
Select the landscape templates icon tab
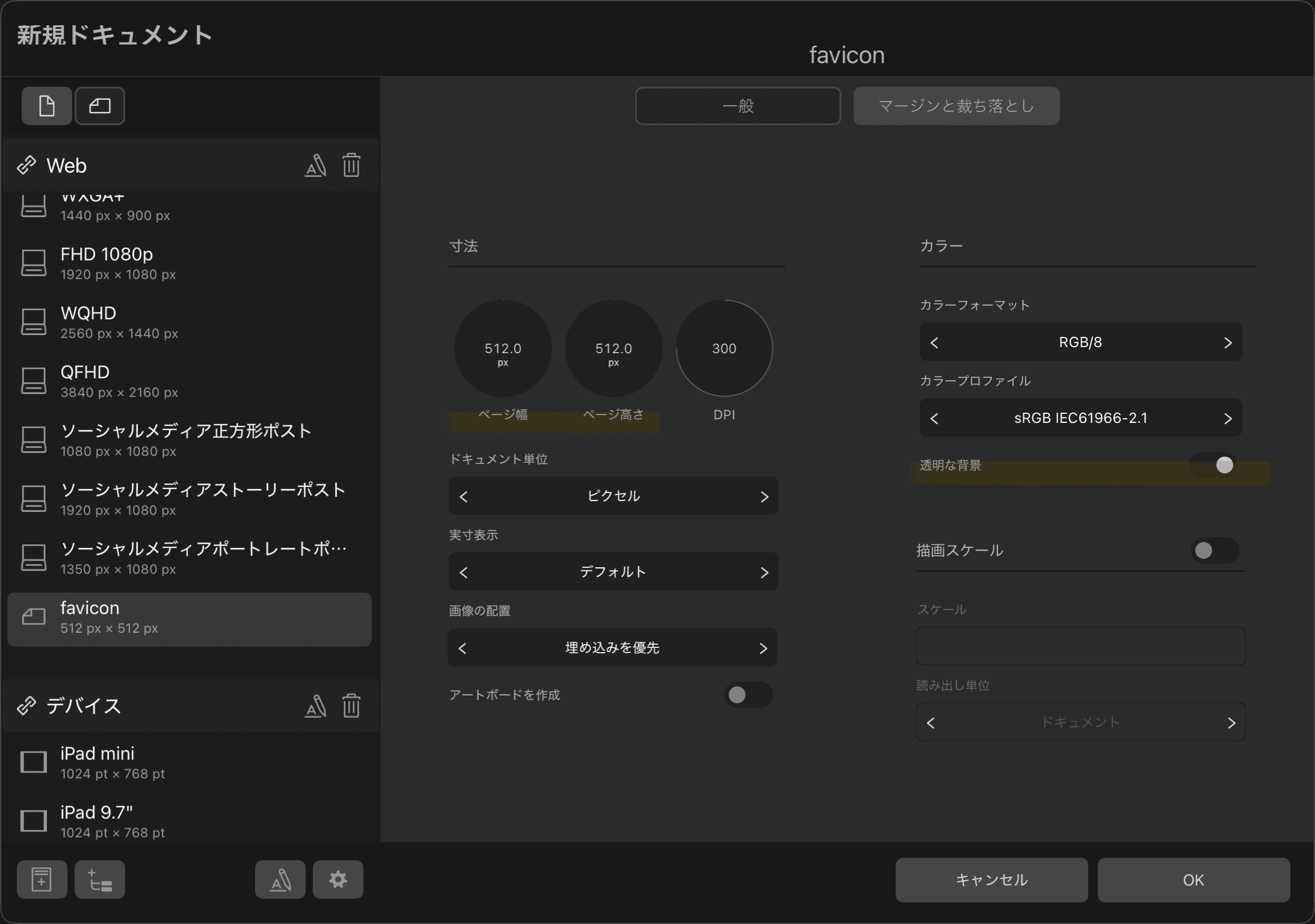(x=100, y=106)
